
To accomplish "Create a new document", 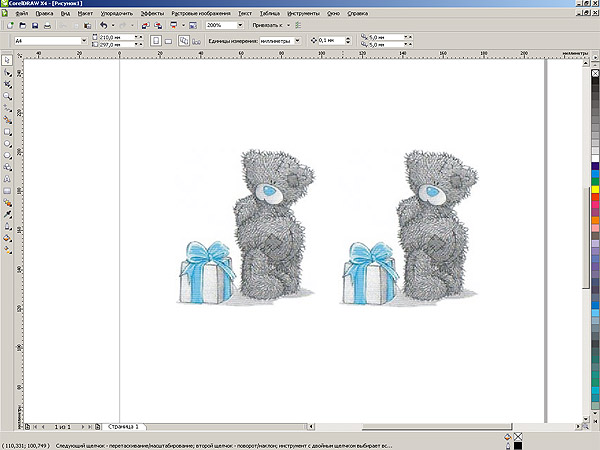I will (10, 25).
